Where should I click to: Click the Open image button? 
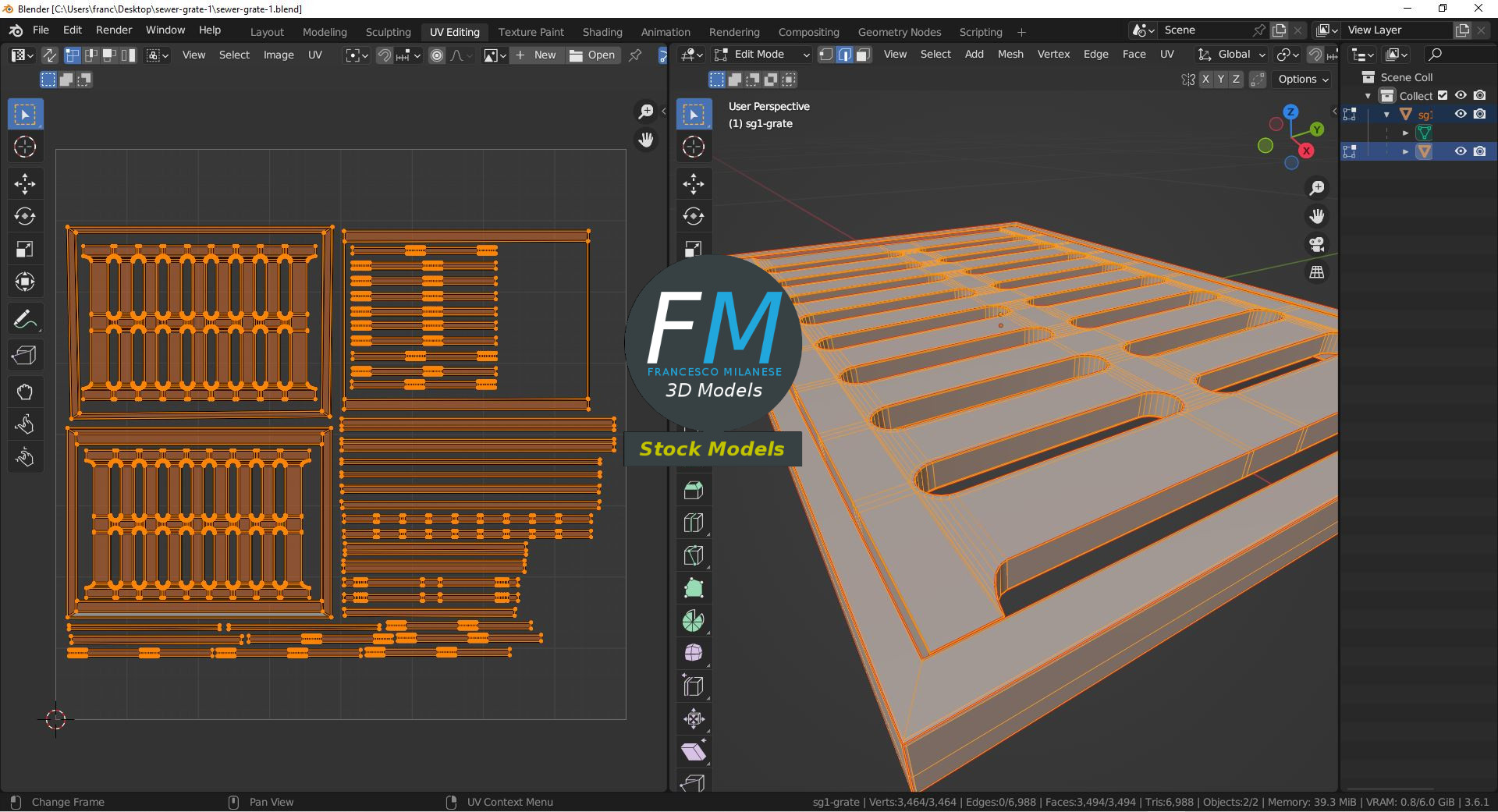(593, 55)
